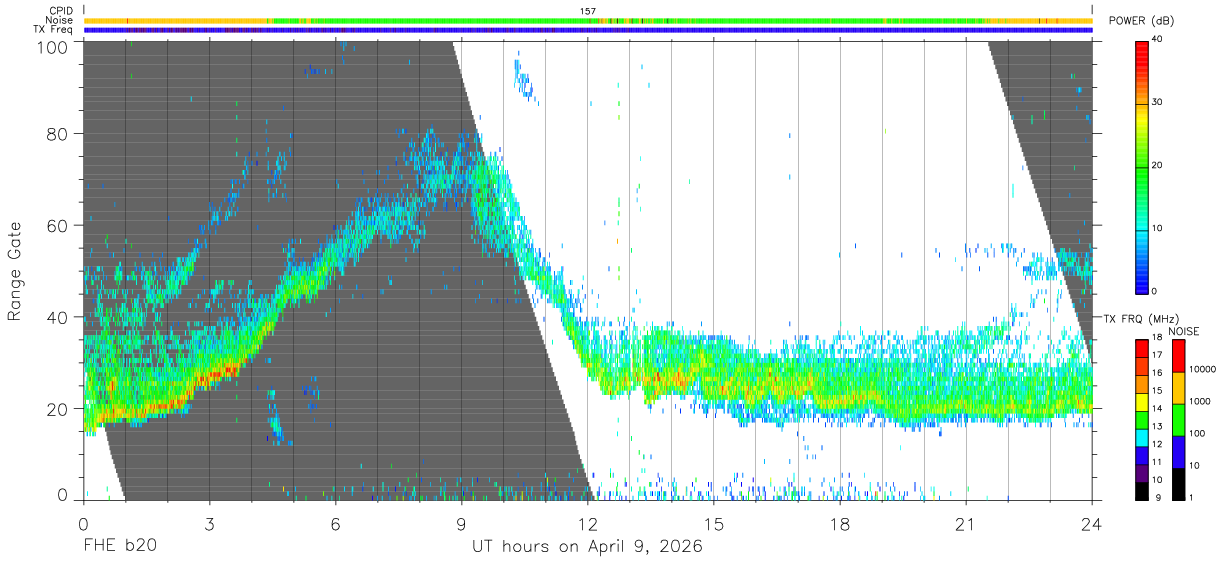Click the 40 tick on Range Gate axis
Viewport: 1228px width, 567px height.
point(56,317)
